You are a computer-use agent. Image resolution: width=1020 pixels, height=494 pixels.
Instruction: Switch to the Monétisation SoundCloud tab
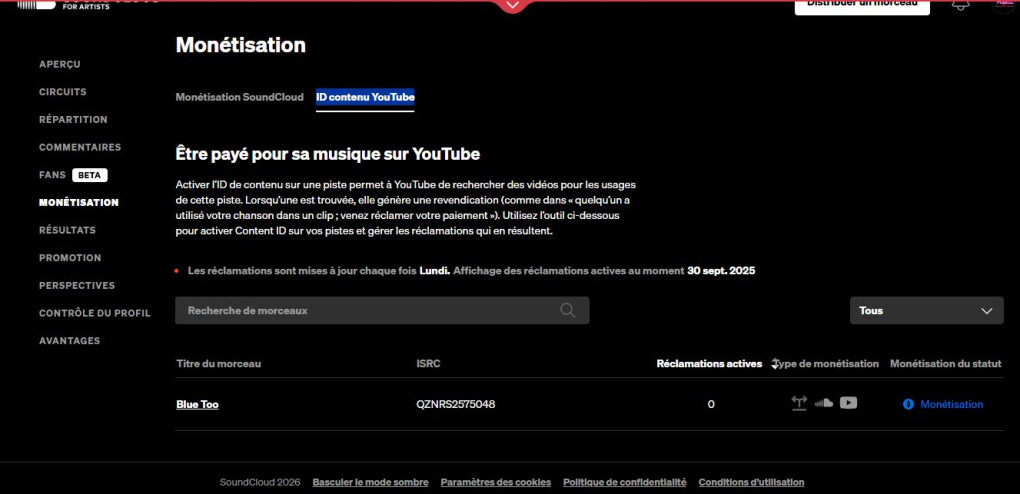239,97
